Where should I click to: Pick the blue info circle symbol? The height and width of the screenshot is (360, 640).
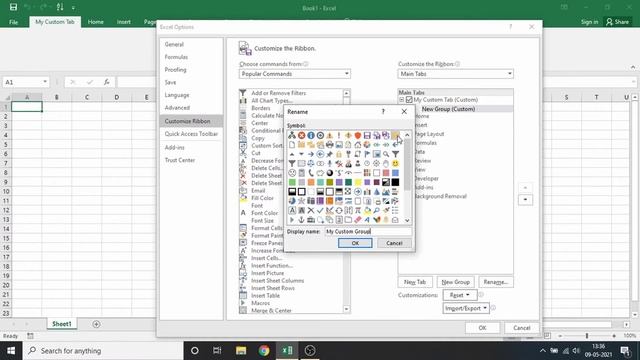(311, 135)
